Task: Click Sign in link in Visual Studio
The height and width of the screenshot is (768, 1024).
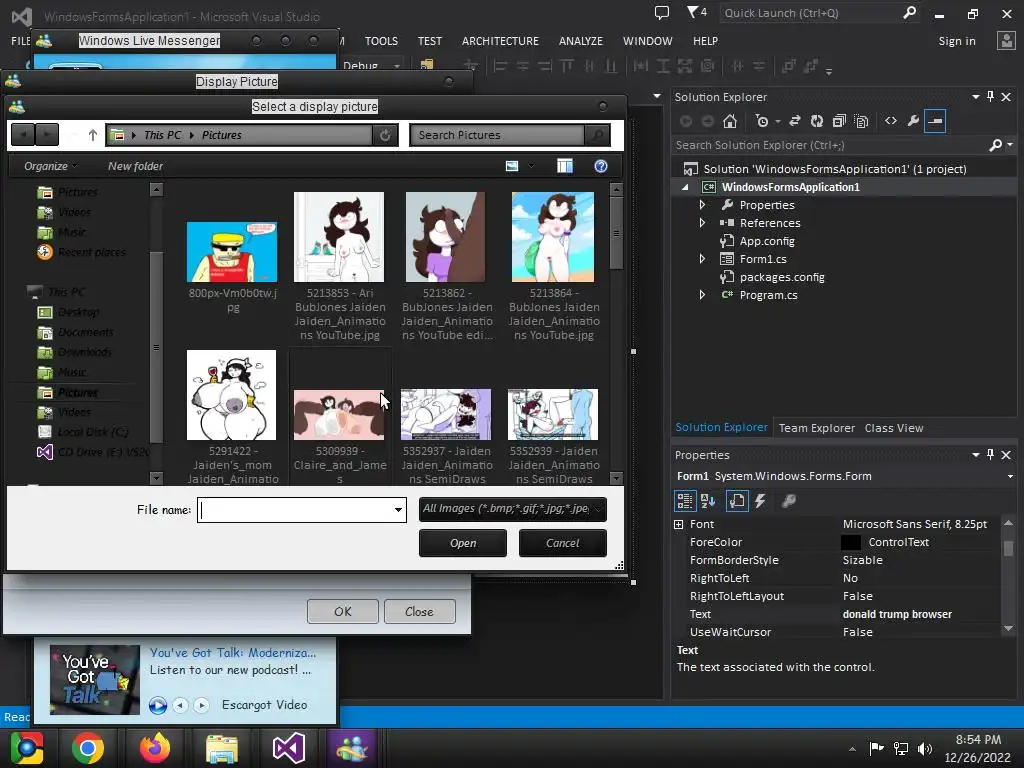Action: [x=957, y=41]
